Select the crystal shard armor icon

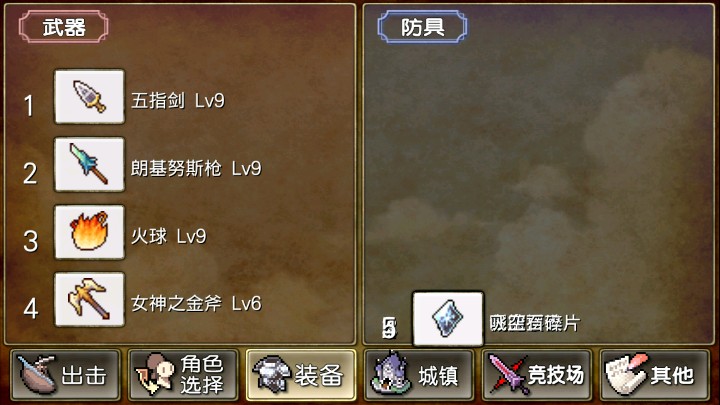[448, 319]
